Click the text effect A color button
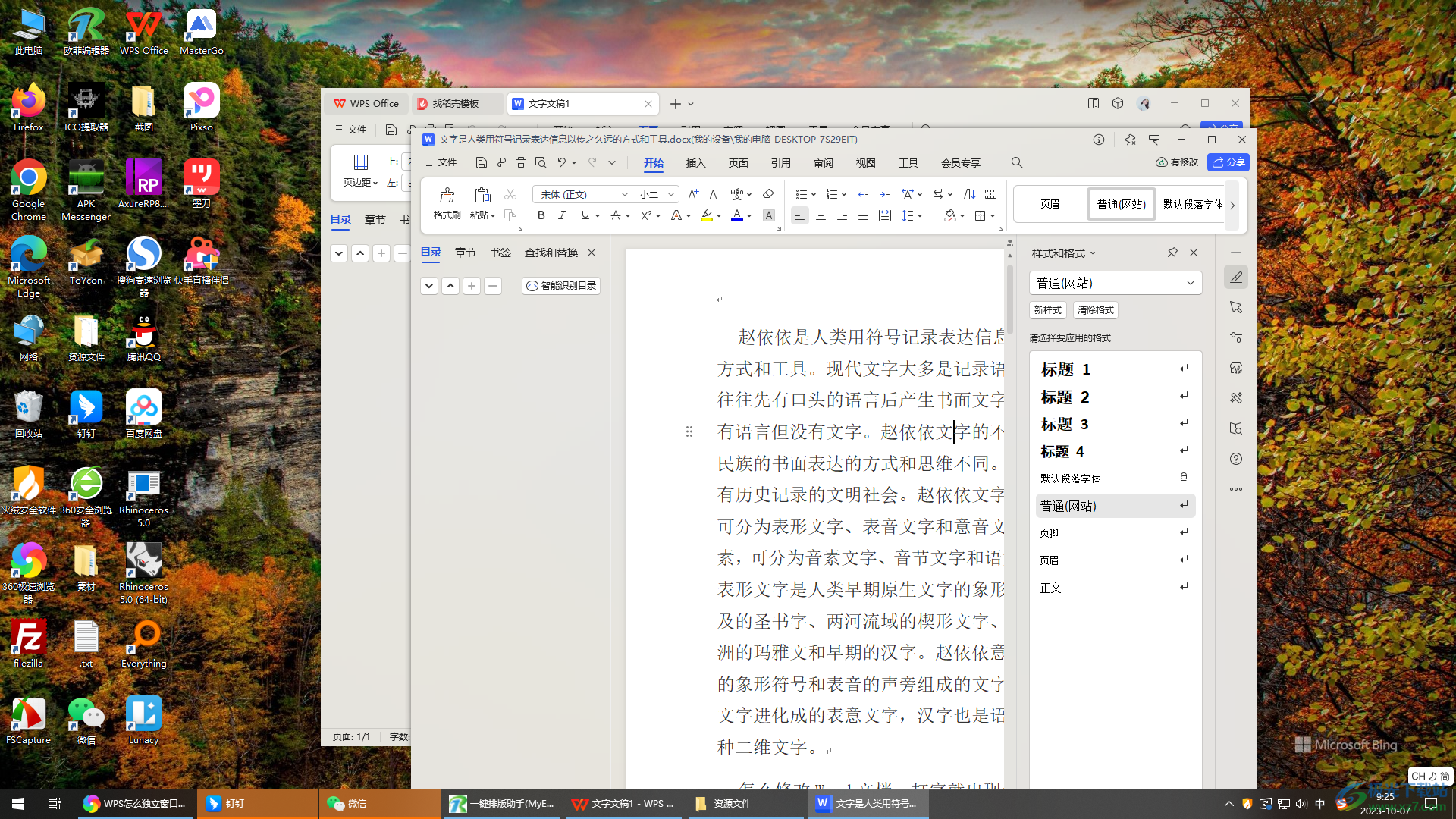1456x819 pixels. 676,215
